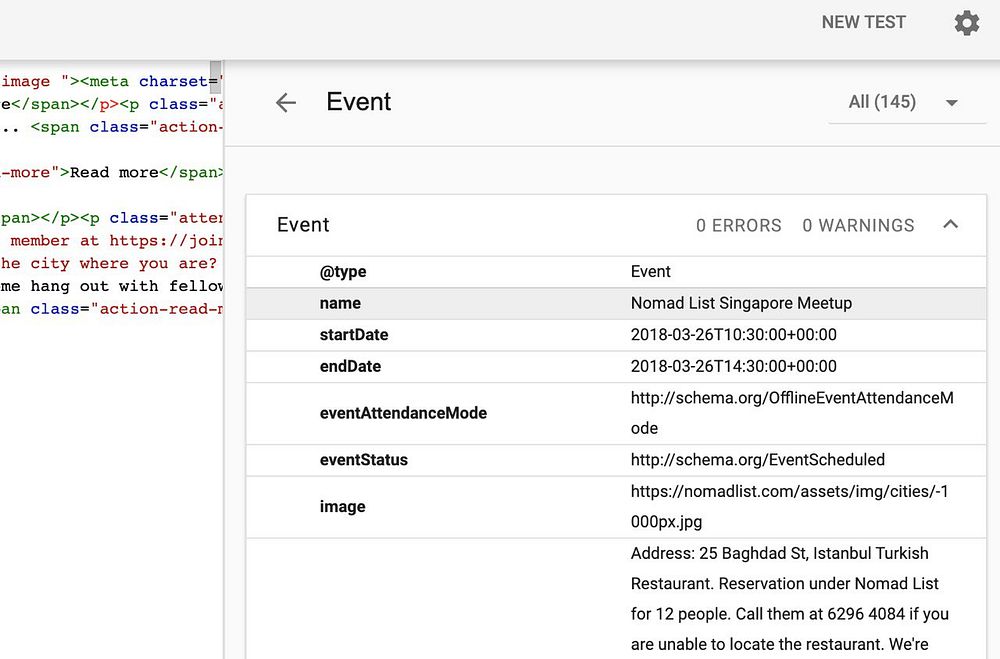The width and height of the screenshot is (1000, 659).
Task: Click the back arrow next to Event
Action: (286, 102)
